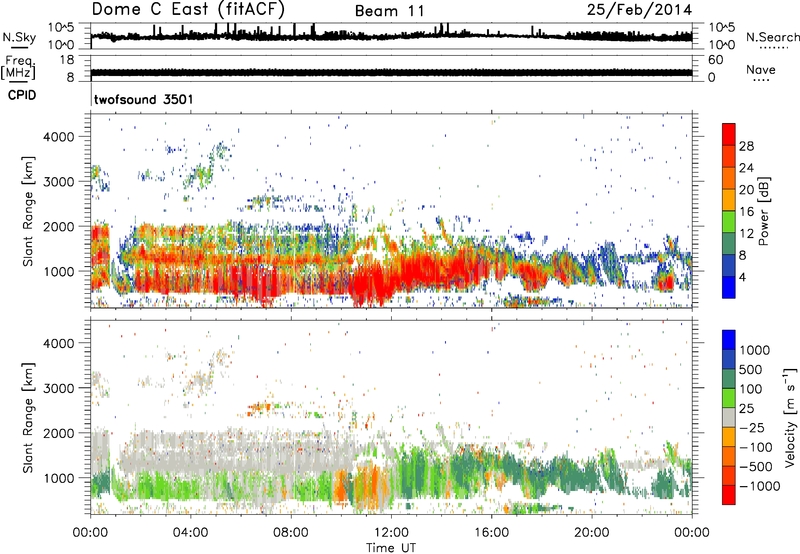Click the '-25' Velocity colorbar label
Screen dimensions: 800x554
[x=753, y=427]
